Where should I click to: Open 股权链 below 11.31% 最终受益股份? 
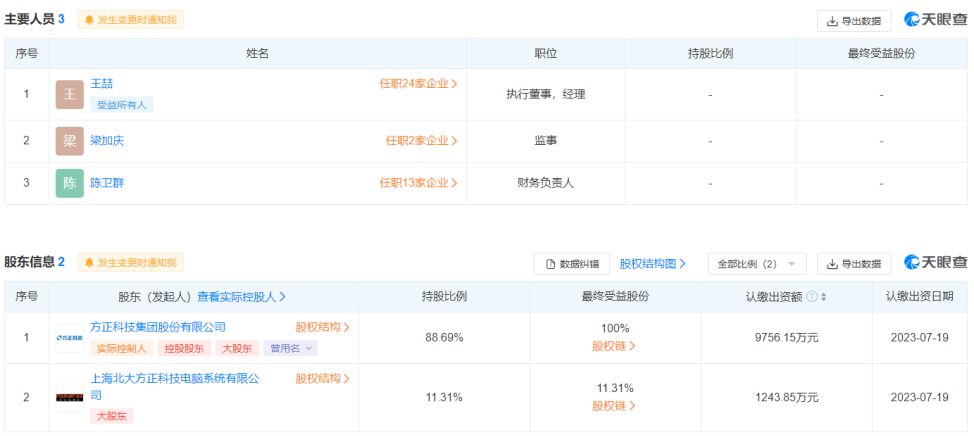click(614, 406)
